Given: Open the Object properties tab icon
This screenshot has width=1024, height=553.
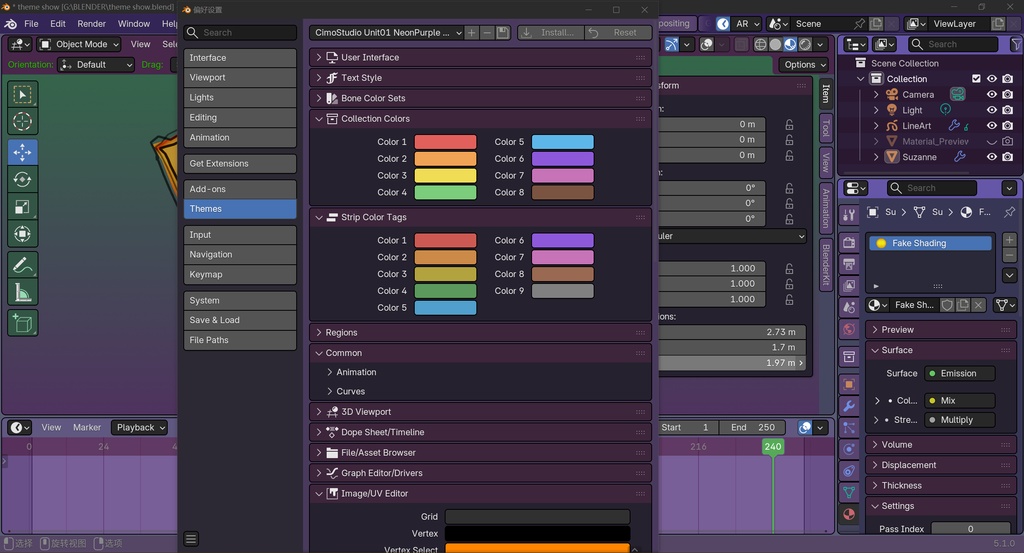Looking at the screenshot, I should [x=849, y=385].
